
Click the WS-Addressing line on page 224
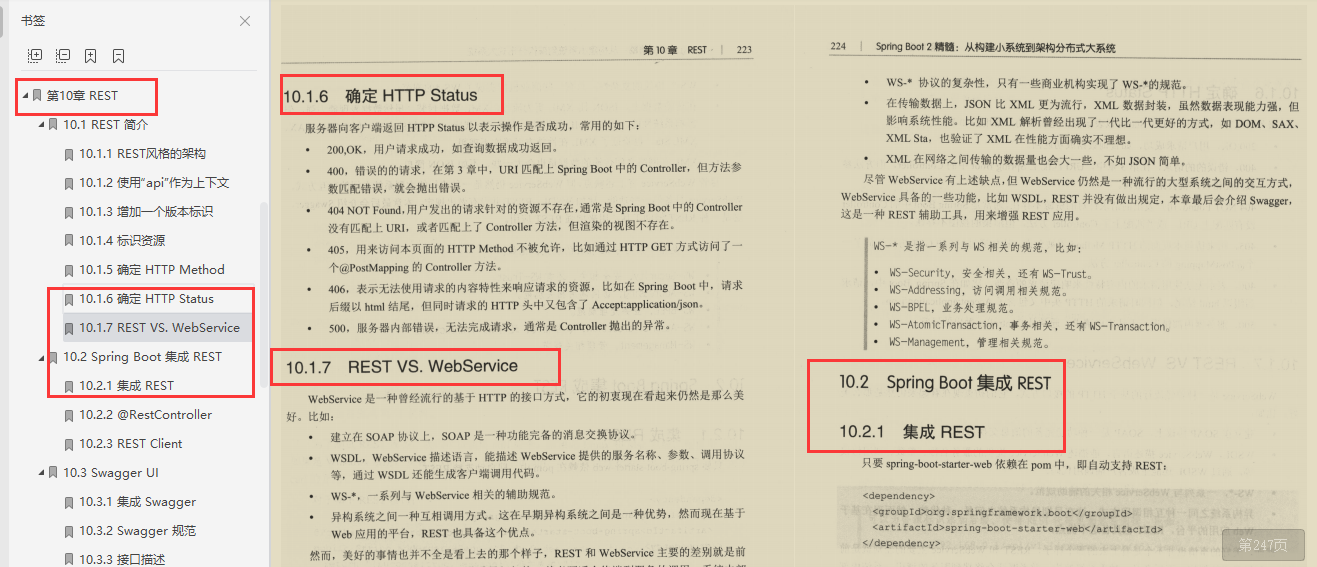pos(980,291)
